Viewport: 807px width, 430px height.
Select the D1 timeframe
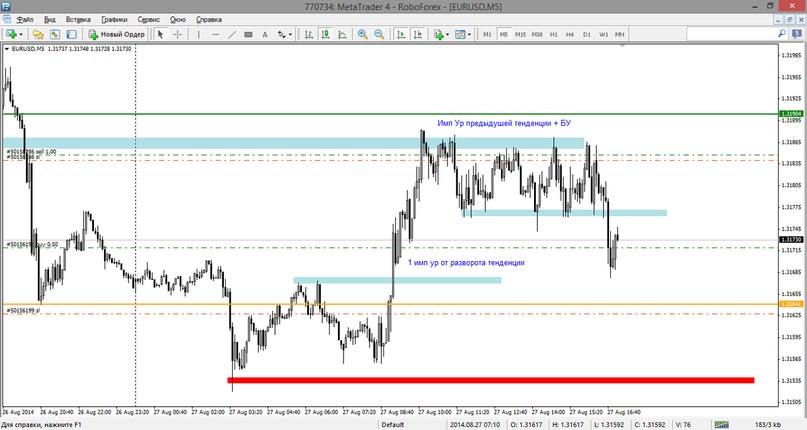coord(587,34)
